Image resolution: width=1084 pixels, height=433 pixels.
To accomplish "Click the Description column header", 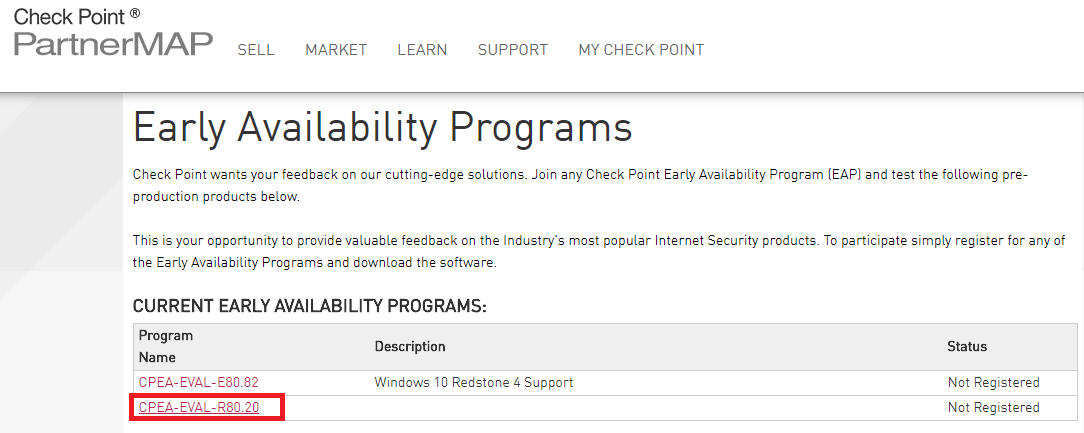I will click(410, 346).
